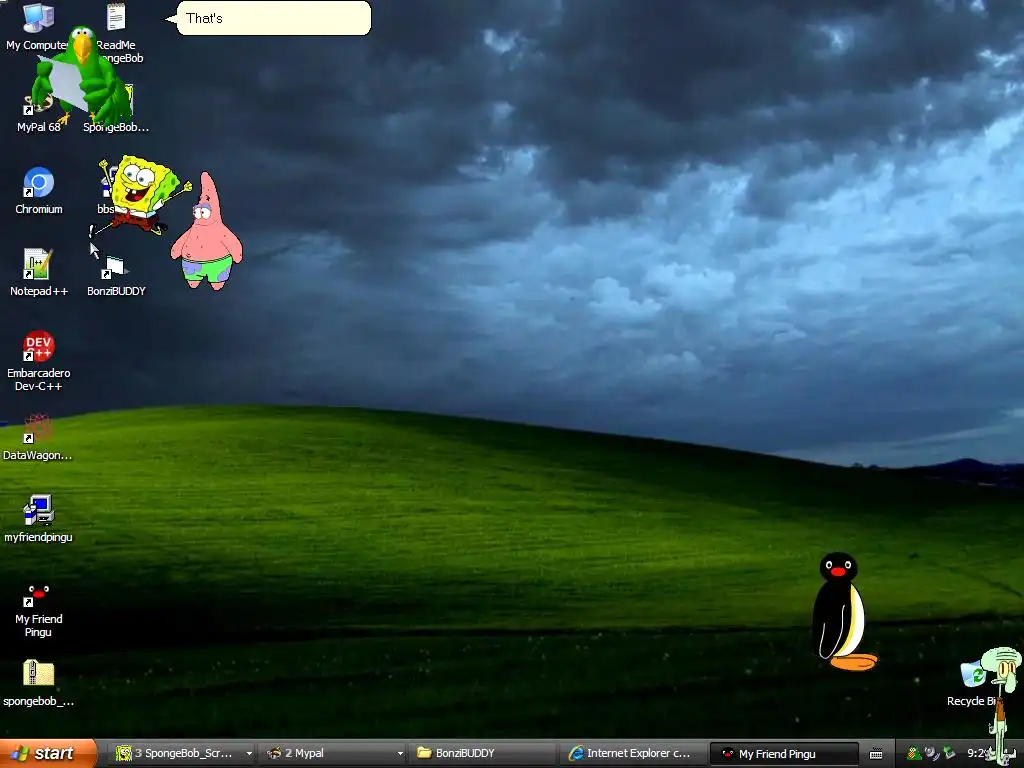Click the green parrot tray icon
Viewport: 1024px width, 768px height.
point(914,754)
